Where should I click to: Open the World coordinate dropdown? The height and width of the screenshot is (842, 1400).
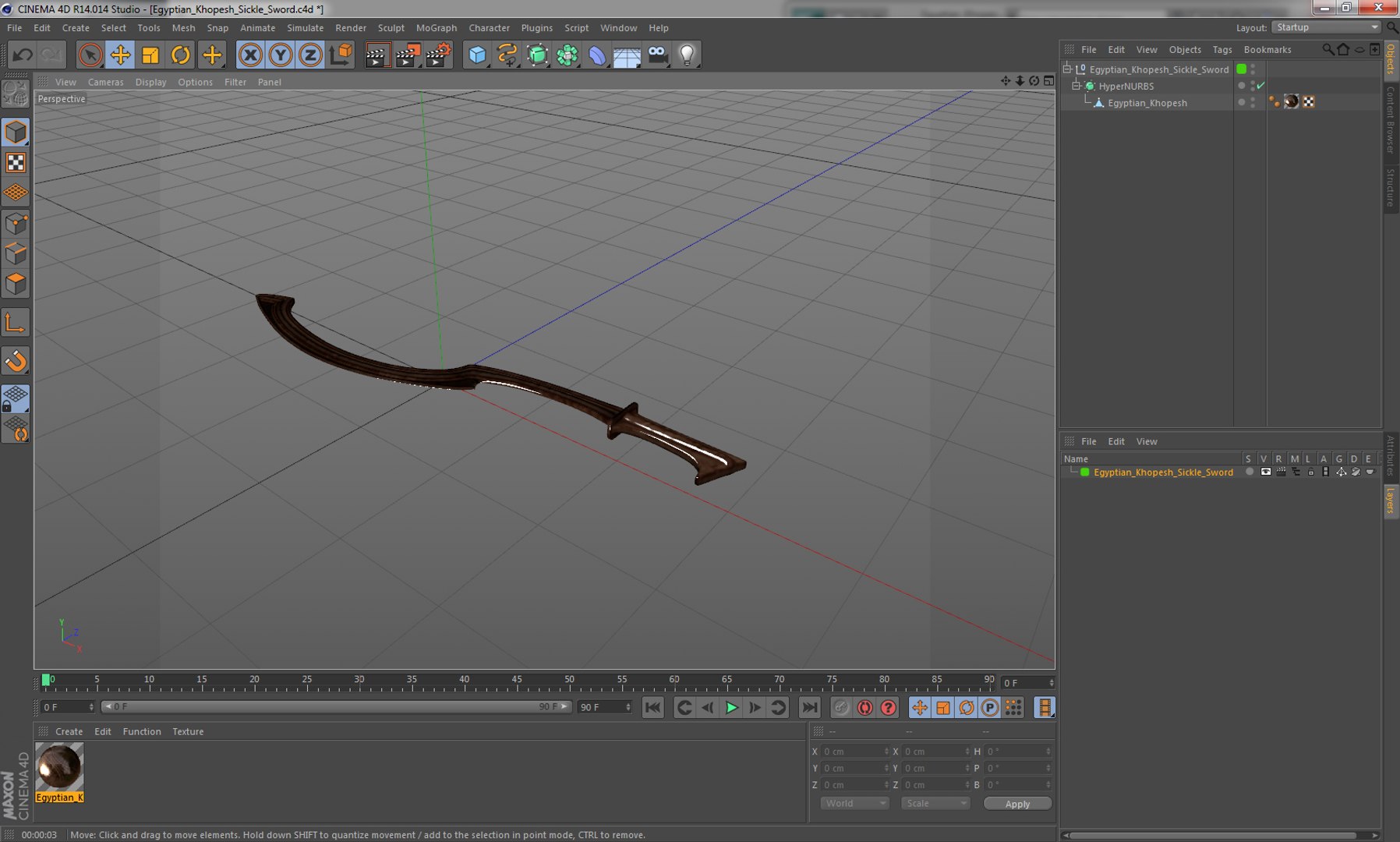[854, 803]
